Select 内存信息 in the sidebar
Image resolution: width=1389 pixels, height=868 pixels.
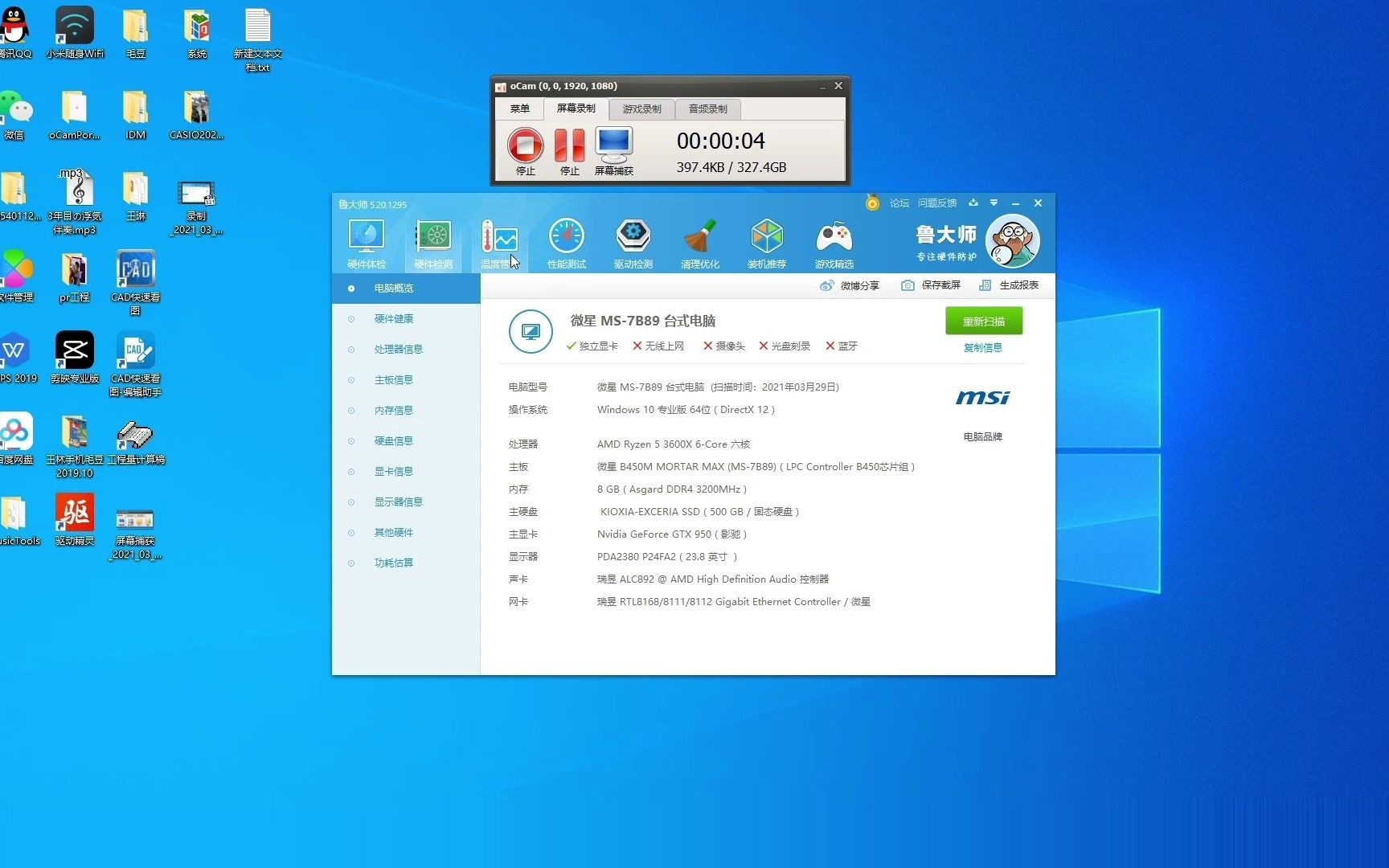pyautogui.click(x=394, y=410)
